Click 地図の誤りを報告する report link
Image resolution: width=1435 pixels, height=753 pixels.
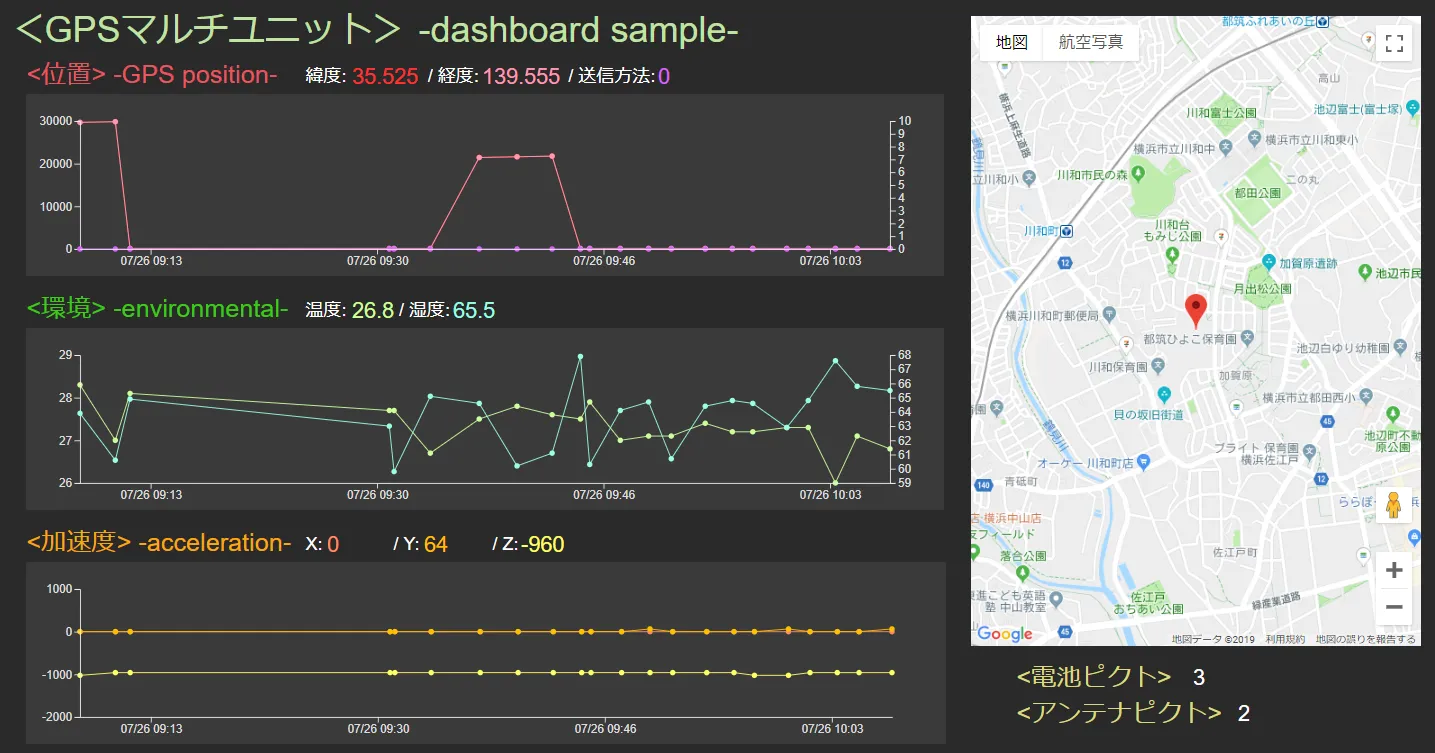(1365, 639)
